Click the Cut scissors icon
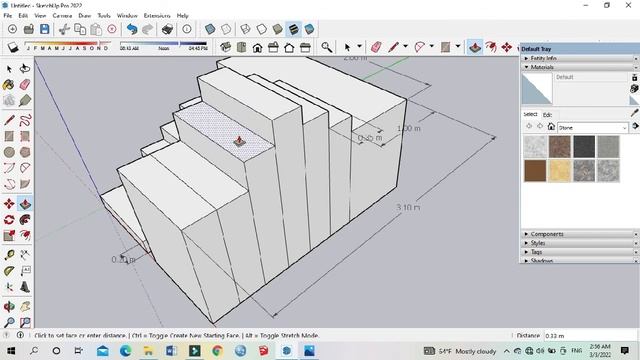The width and height of the screenshot is (640, 360). click(x=64, y=29)
